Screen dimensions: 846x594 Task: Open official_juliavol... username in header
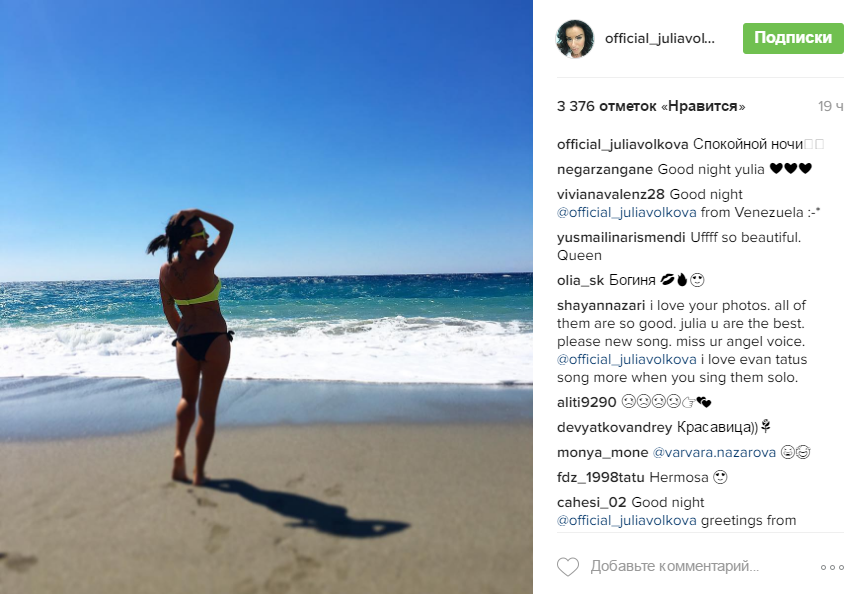659,38
